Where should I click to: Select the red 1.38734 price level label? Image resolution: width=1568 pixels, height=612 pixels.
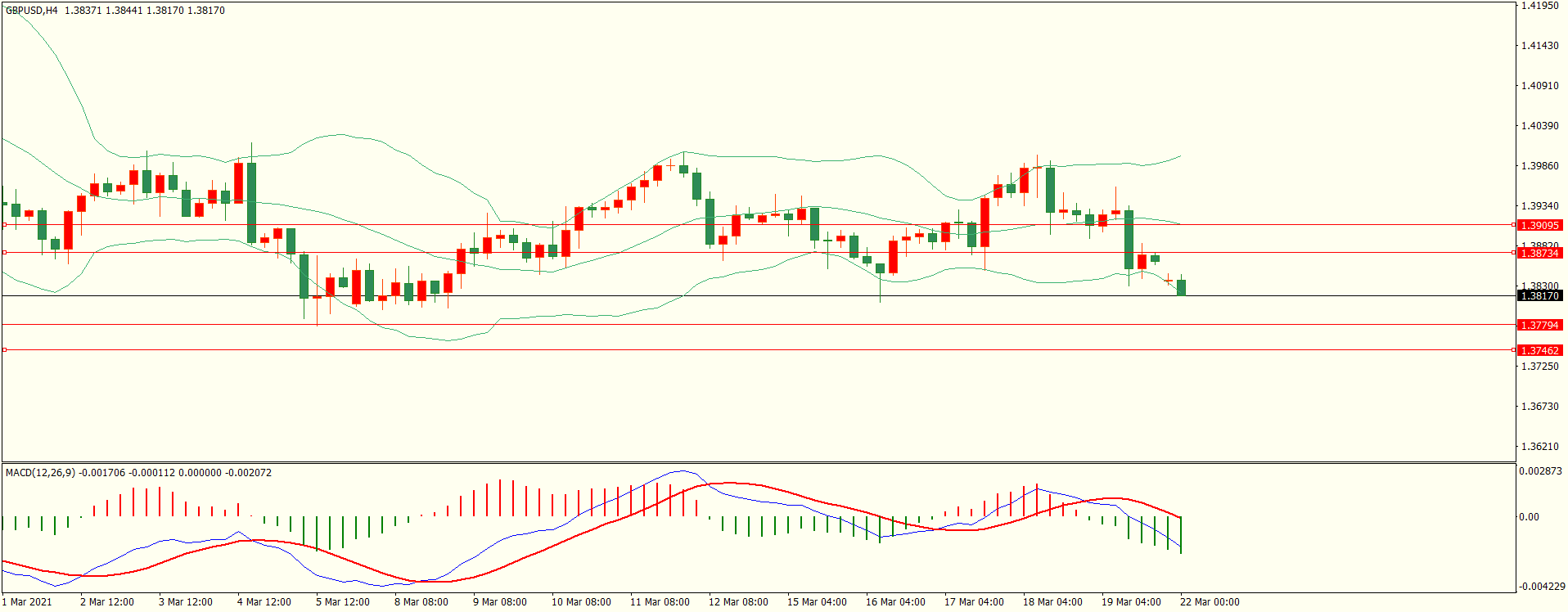[1539, 253]
